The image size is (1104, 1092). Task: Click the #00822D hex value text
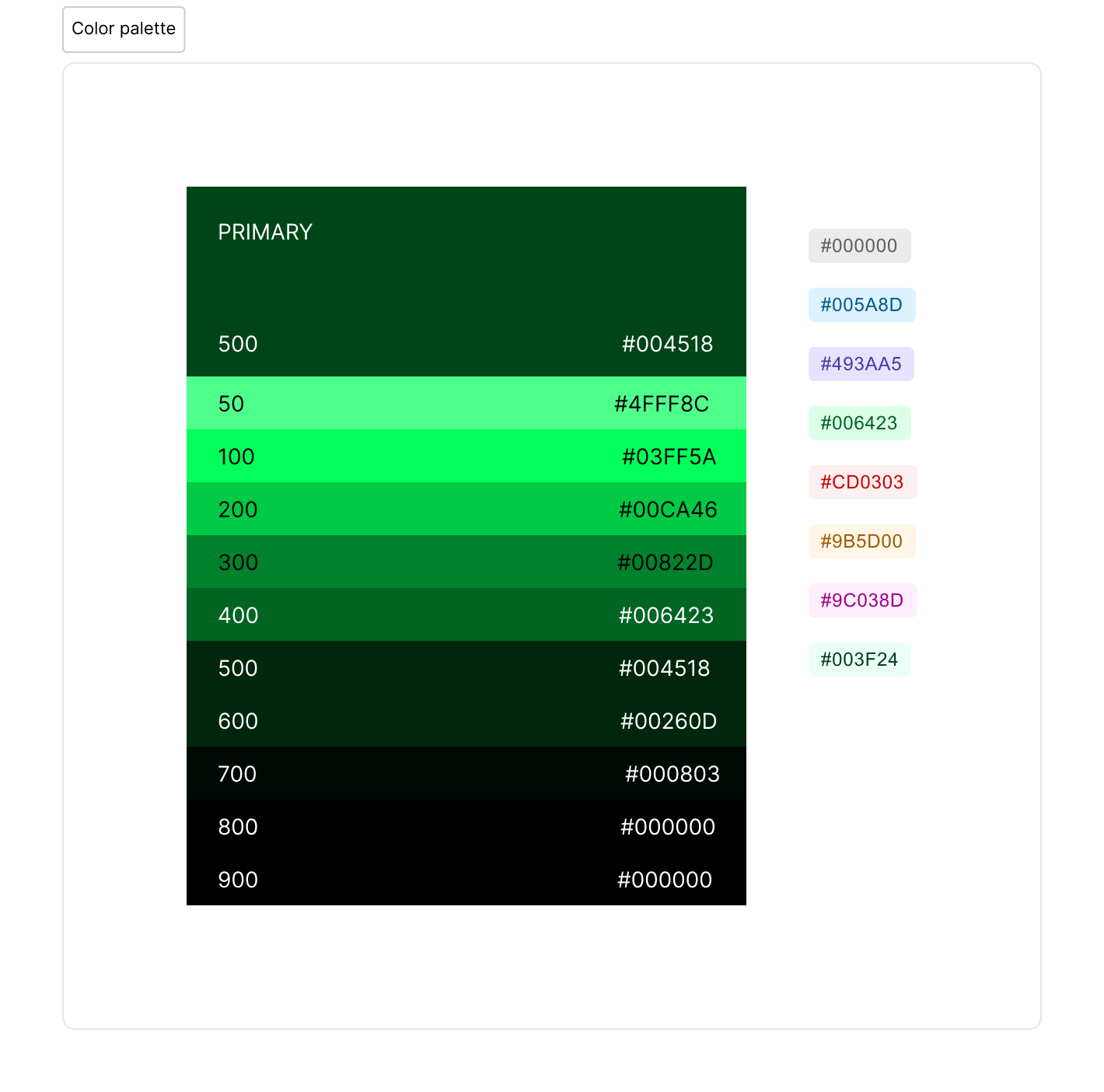pyautogui.click(x=666, y=562)
